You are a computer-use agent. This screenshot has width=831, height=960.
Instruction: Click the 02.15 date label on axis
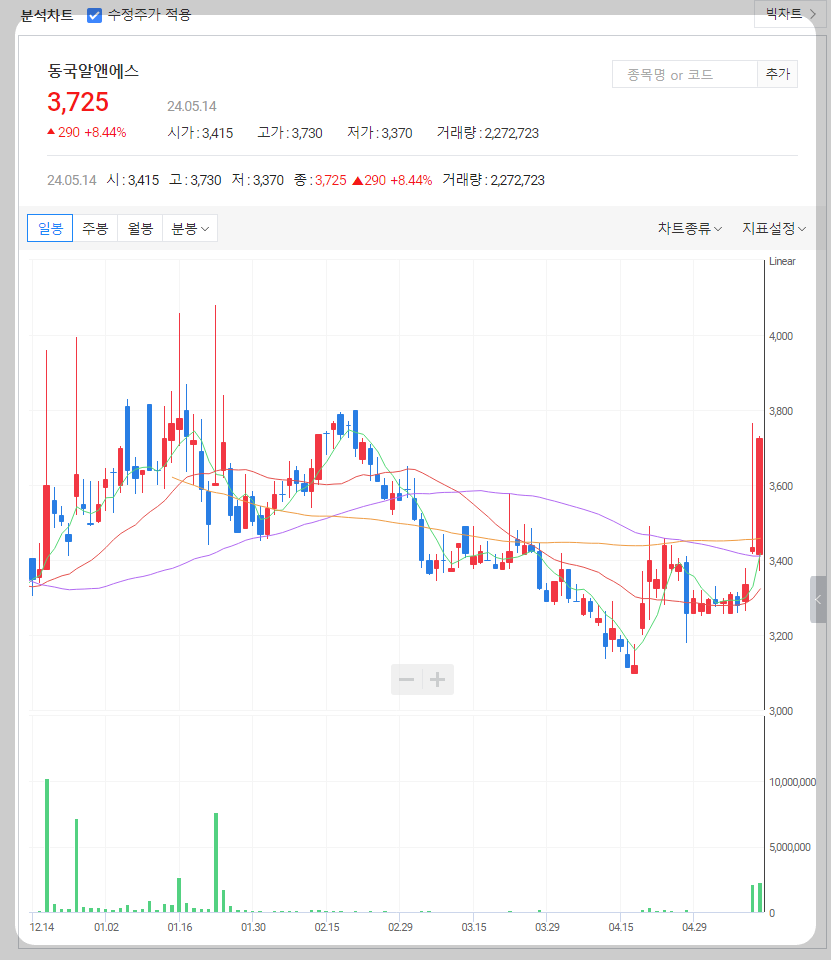(326, 927)
